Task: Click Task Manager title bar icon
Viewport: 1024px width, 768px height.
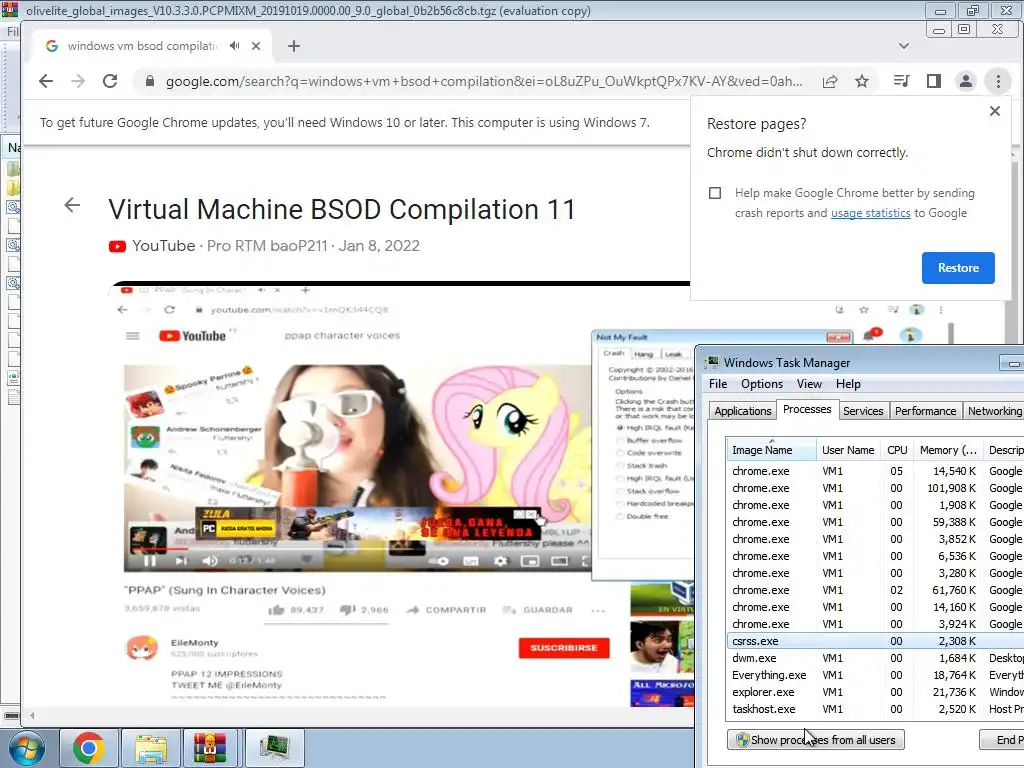Action: (712, 362)
